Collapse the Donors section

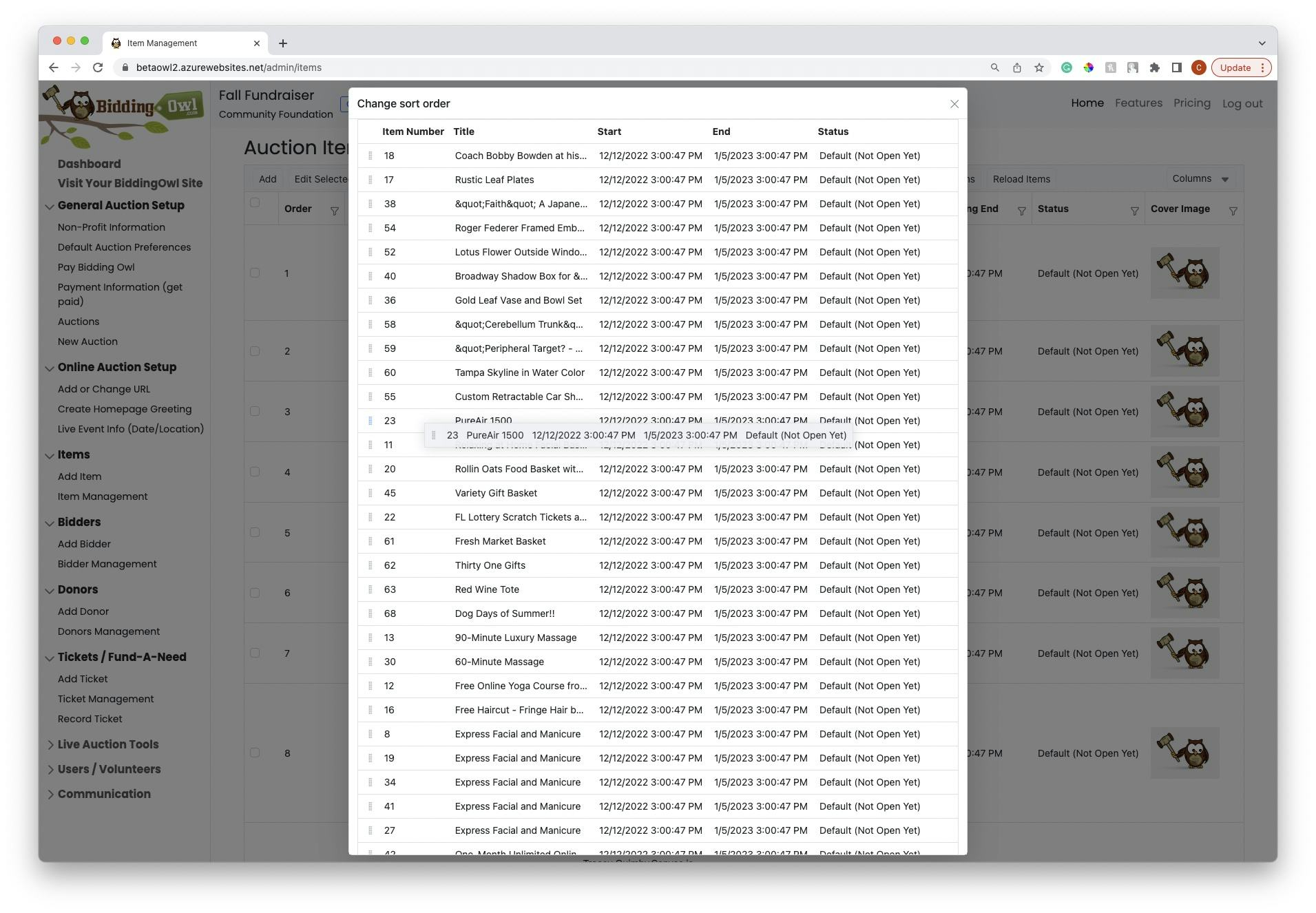(x=50, y=591)
